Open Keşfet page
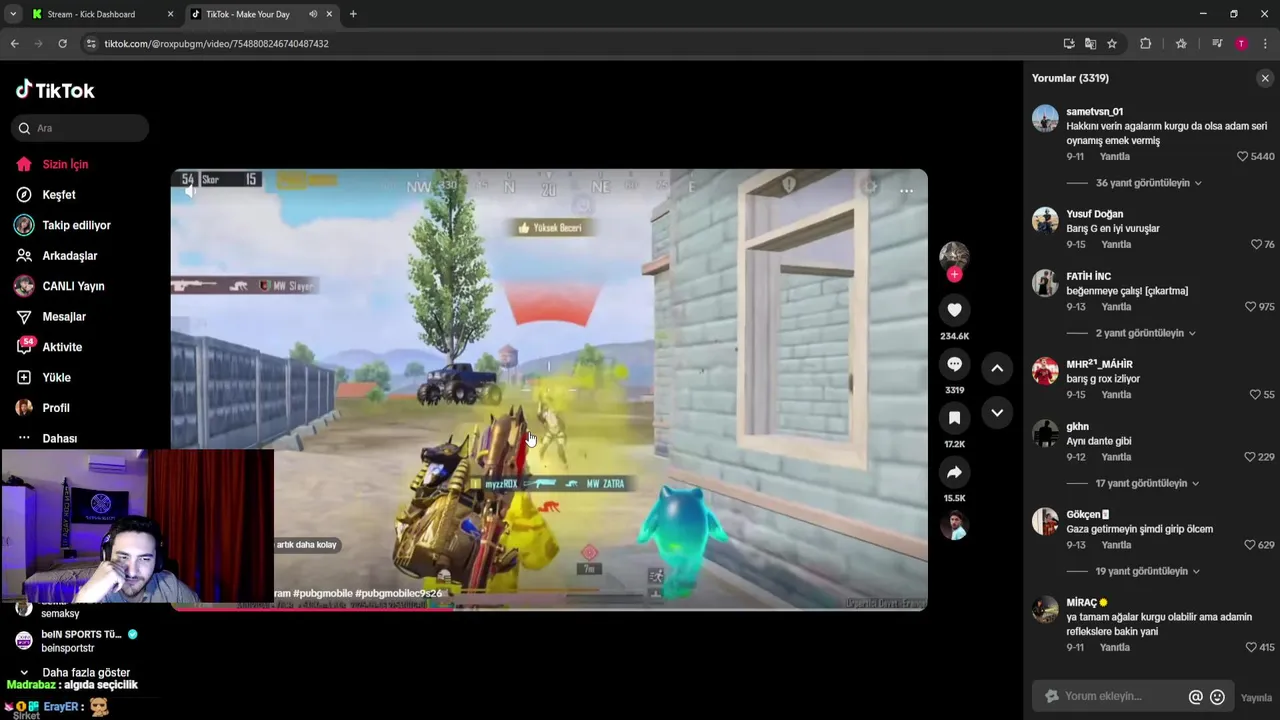 click(x=59, y=195)
